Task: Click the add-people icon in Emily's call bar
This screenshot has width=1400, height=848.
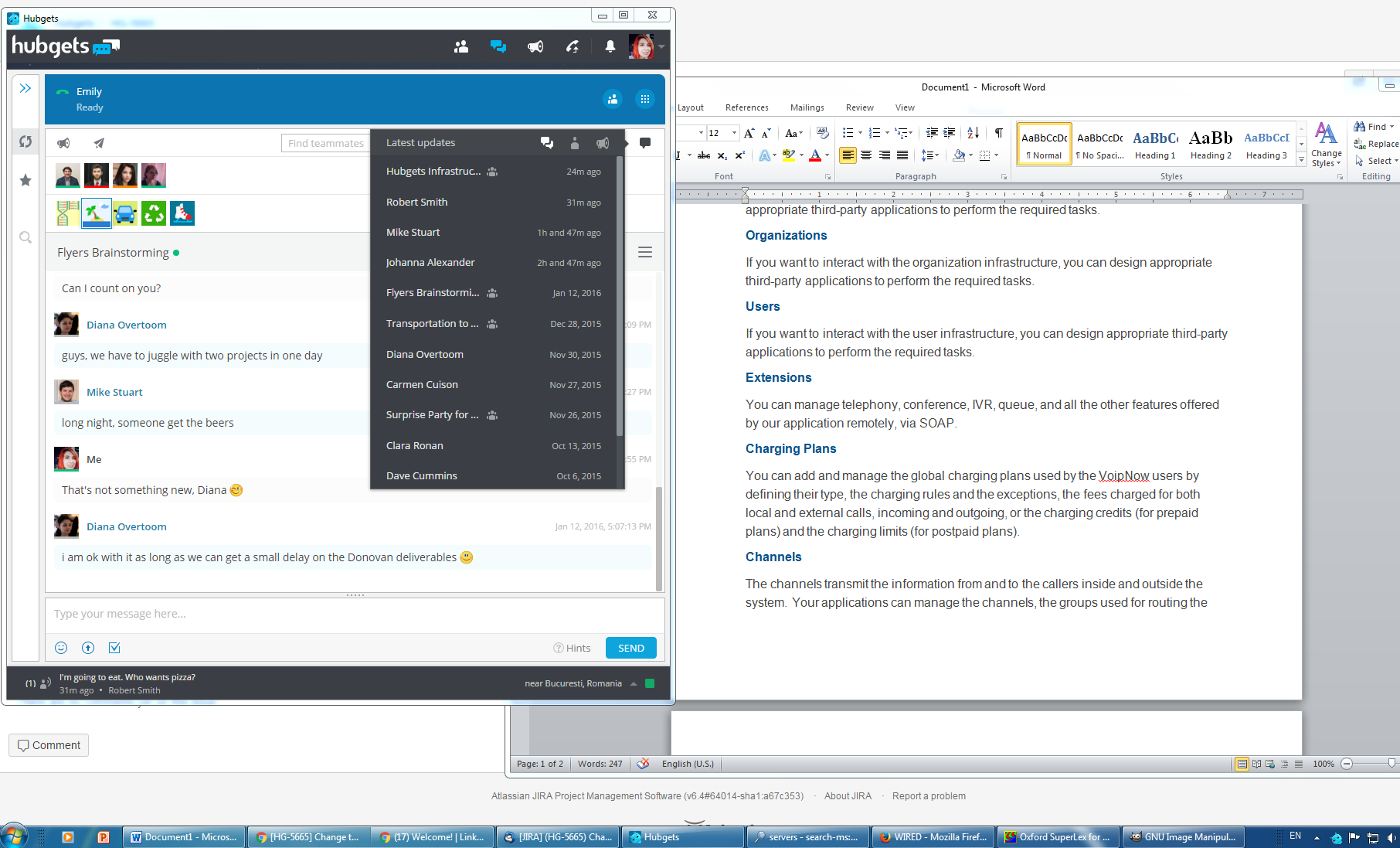Action: coord(612,99)
